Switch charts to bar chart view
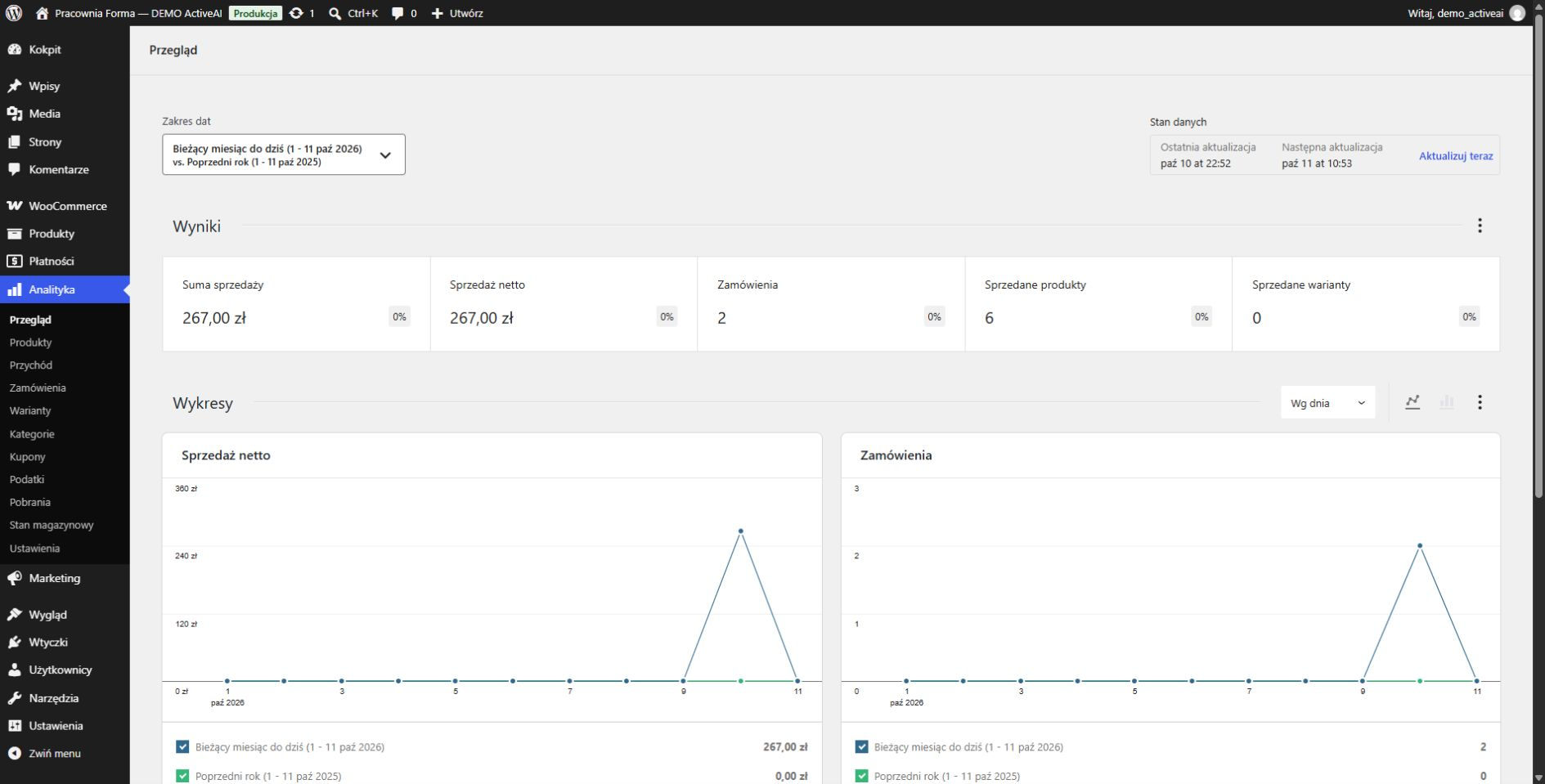 click(x=1447, y=402)
